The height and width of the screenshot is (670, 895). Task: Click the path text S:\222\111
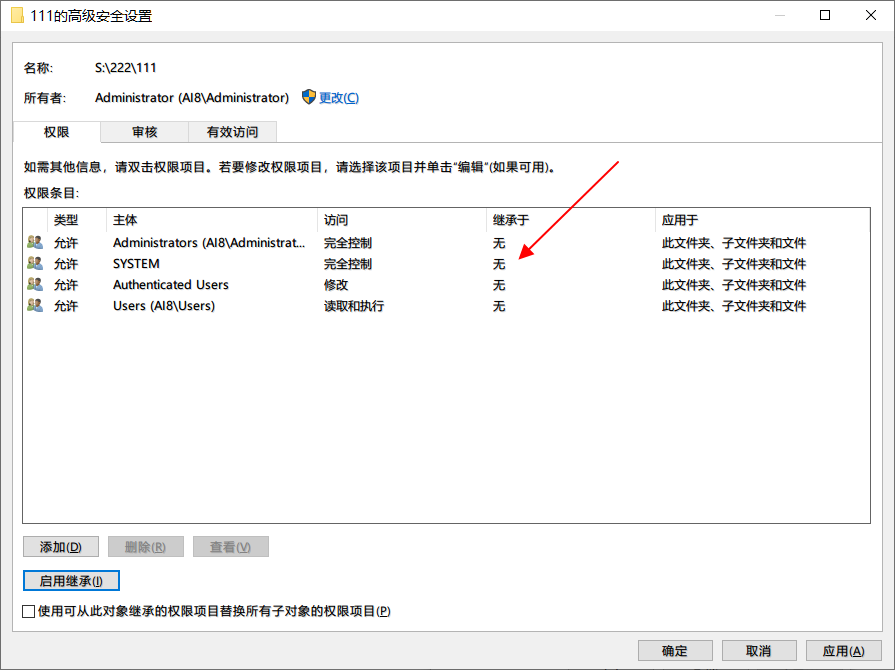click(x=126, y=67)
